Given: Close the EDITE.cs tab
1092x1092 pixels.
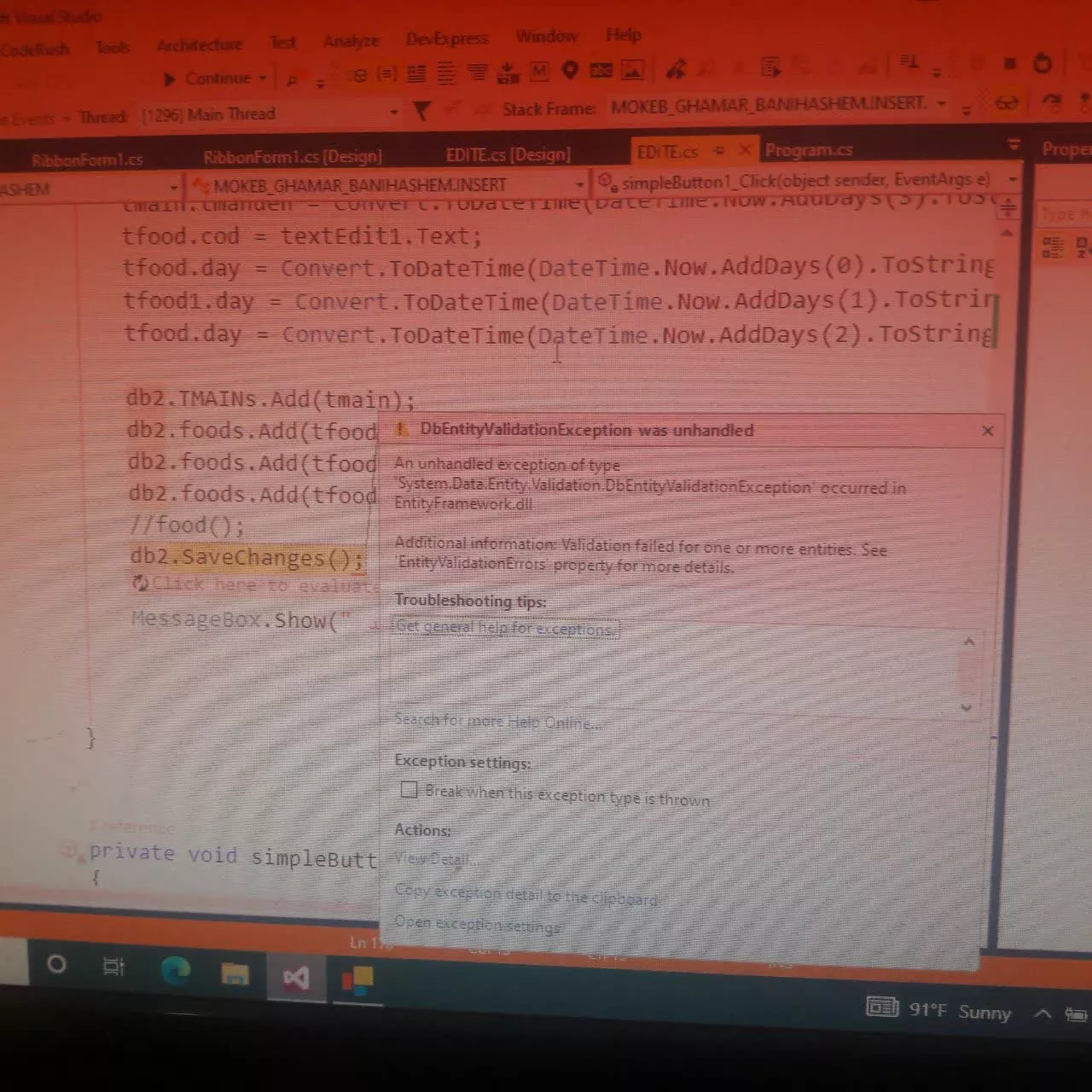Looking at the screenshot, I should click(744, 150).
